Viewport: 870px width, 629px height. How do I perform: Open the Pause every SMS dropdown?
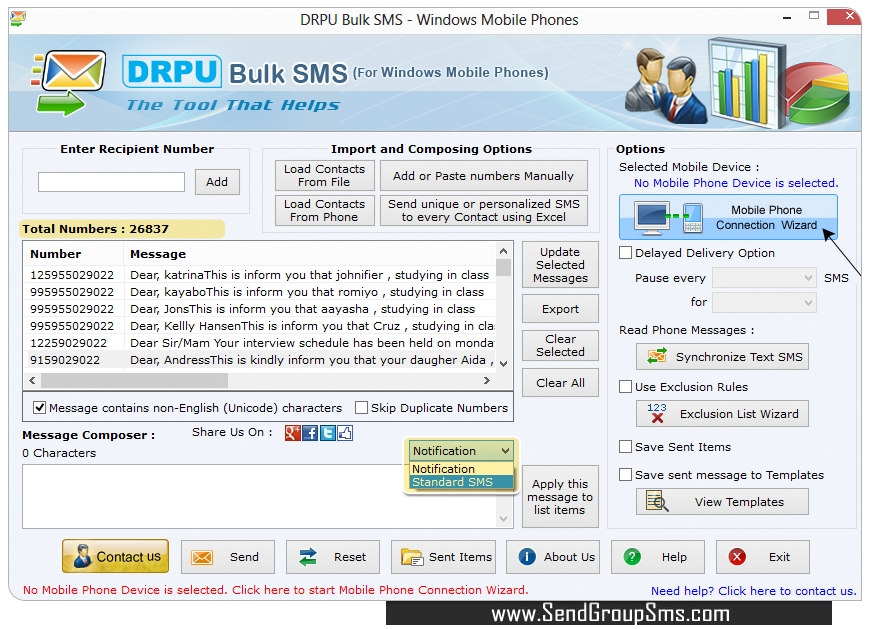764,278
